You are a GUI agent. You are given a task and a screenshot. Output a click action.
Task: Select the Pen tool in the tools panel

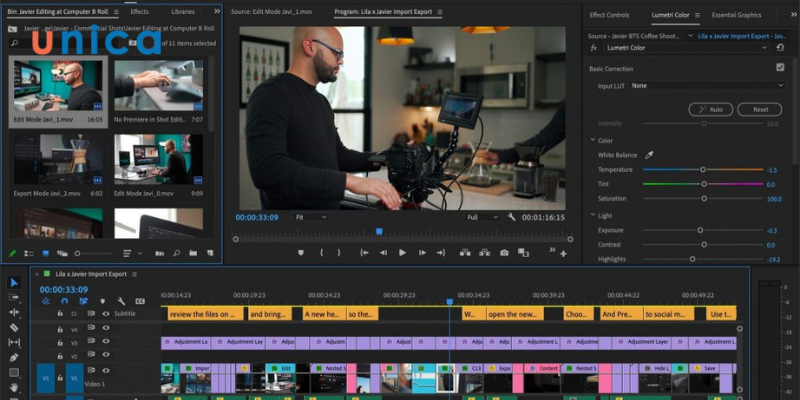point(14,357)
